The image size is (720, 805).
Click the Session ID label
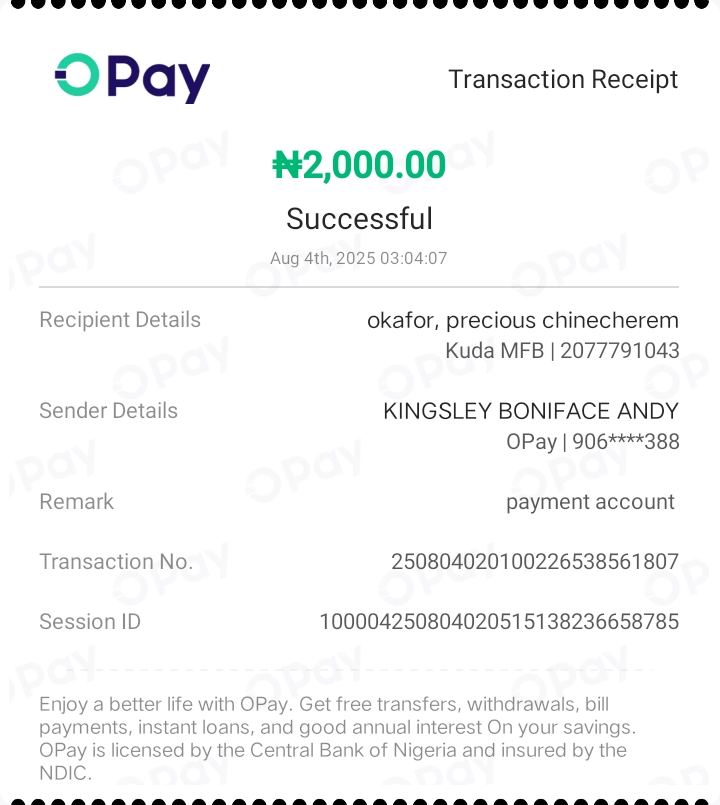tap(90, 622)
